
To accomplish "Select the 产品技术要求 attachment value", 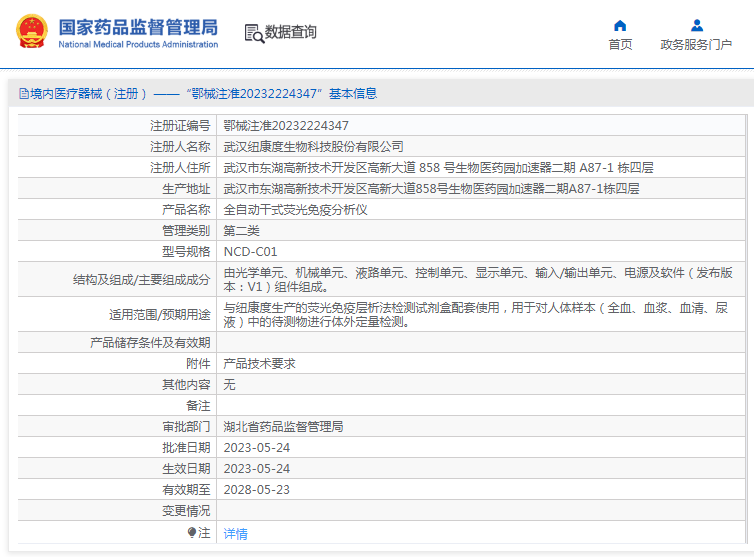I will pyautogui.click(x=259, y=364).
